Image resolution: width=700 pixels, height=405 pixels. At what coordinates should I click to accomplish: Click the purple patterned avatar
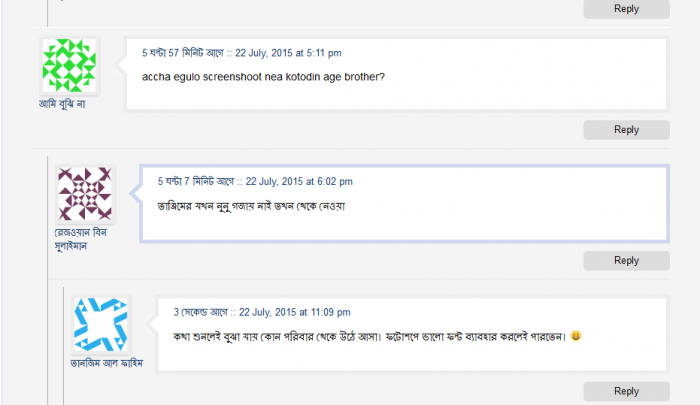86,194
